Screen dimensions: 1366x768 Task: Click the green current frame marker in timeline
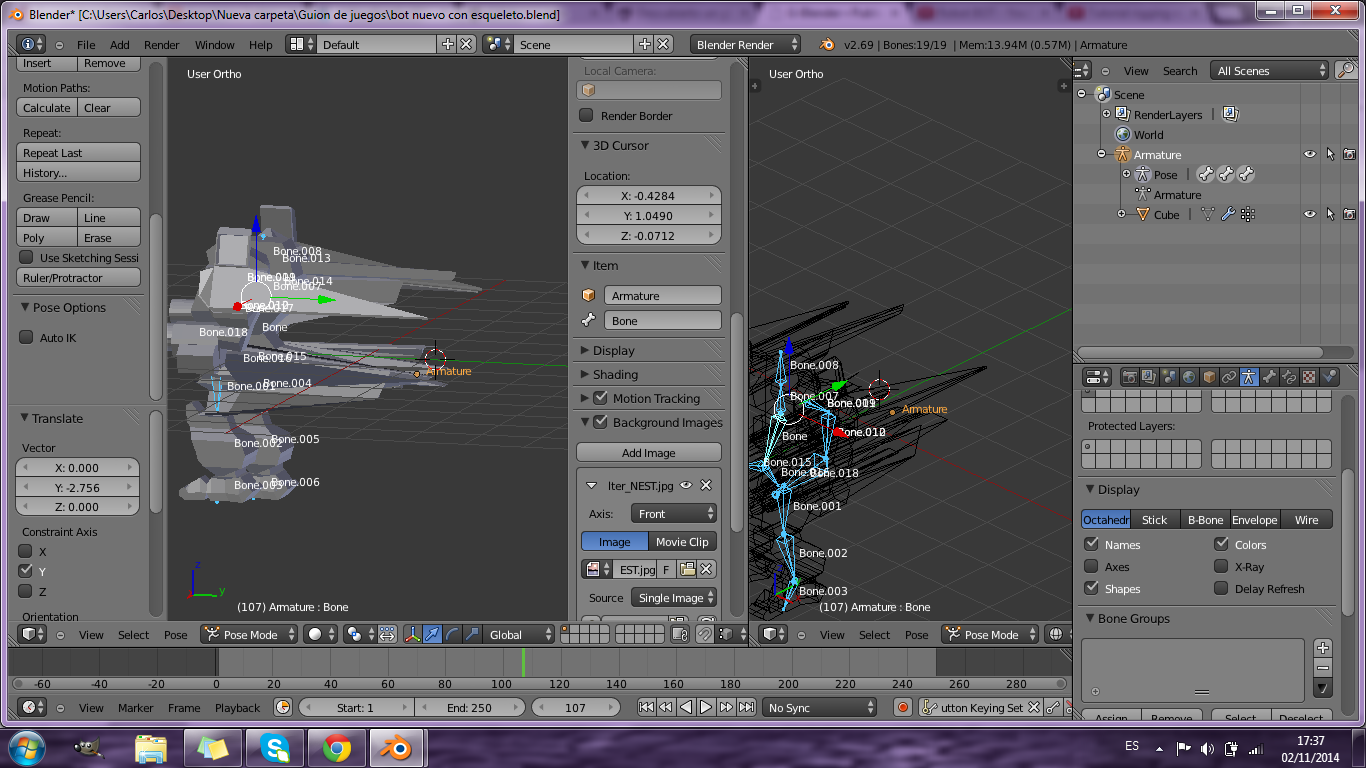coord(522,662)
